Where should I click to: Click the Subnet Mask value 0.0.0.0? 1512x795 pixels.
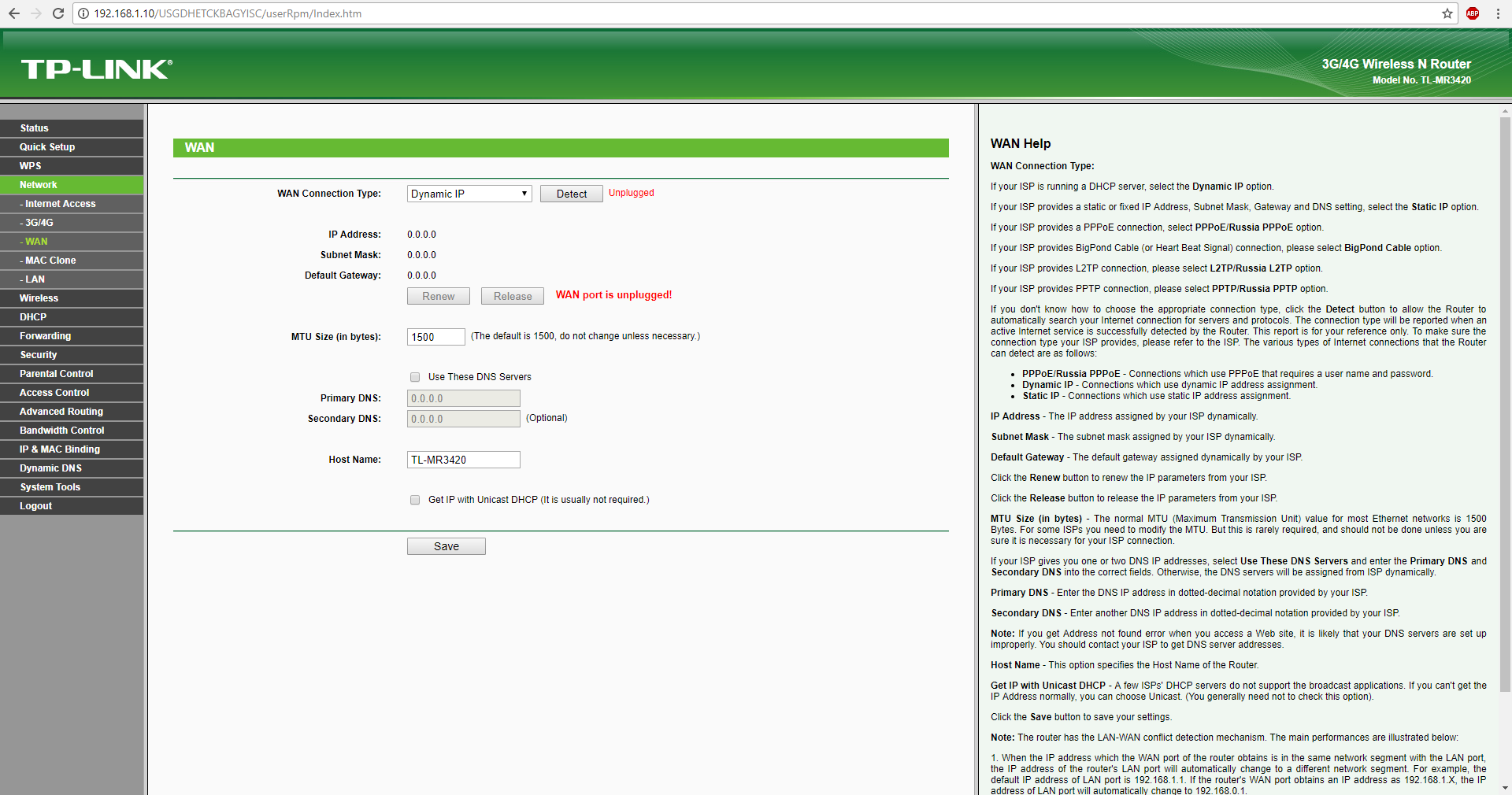click(x=421, y=255)
